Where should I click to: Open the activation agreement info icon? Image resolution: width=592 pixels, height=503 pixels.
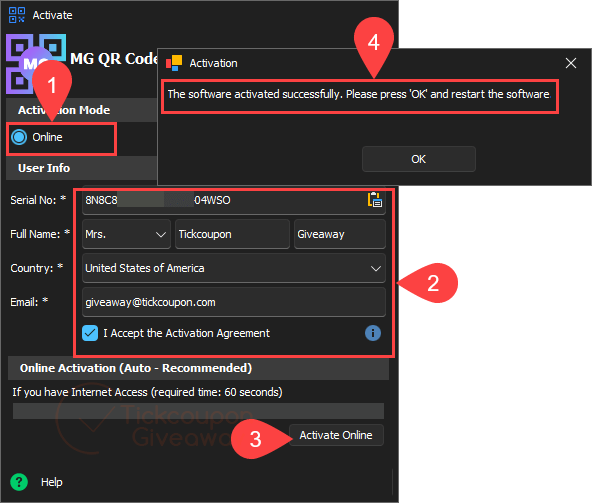click(x=373, y=333)
